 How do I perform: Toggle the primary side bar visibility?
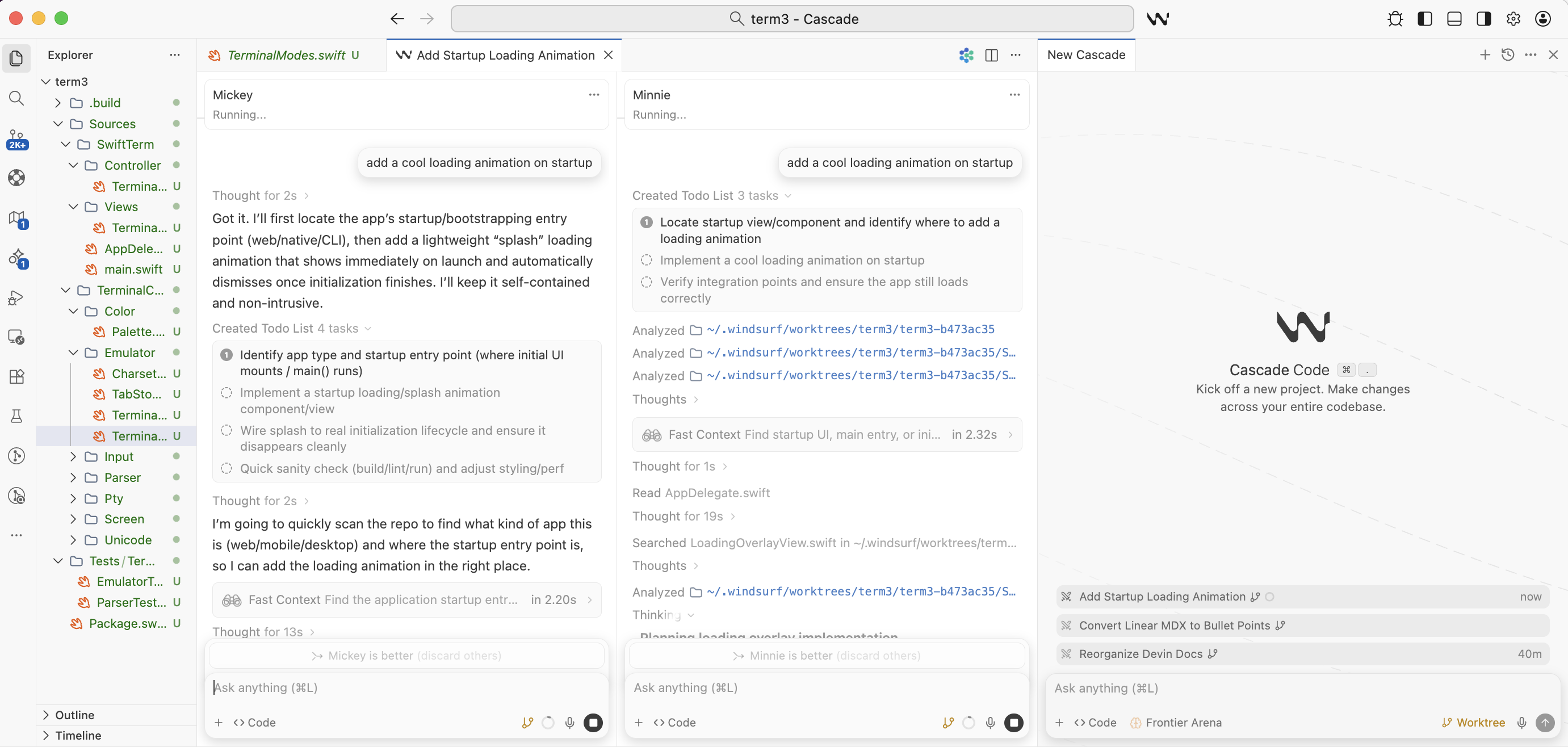[1424, 19]
